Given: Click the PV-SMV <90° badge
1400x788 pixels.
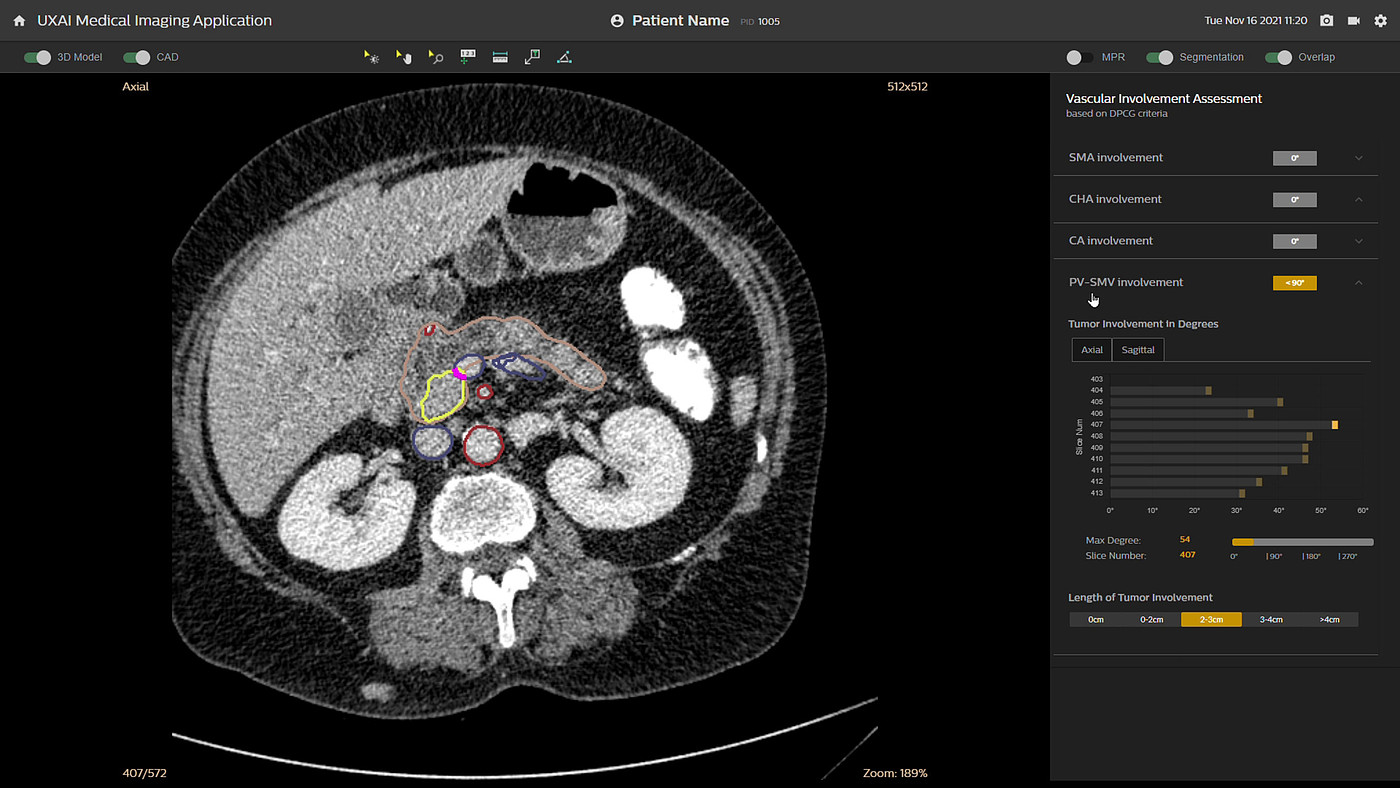Looking at the screenshot, I should point(1295,283).
